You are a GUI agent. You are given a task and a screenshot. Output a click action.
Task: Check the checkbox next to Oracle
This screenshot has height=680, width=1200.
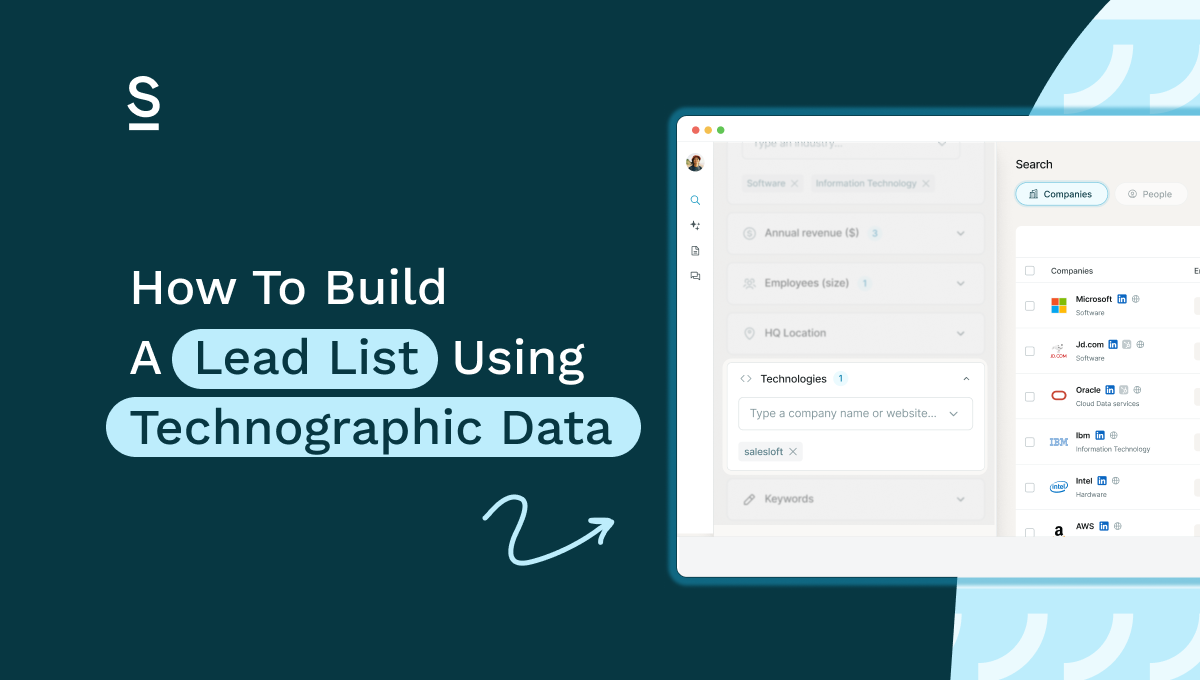pos(1029,395)
